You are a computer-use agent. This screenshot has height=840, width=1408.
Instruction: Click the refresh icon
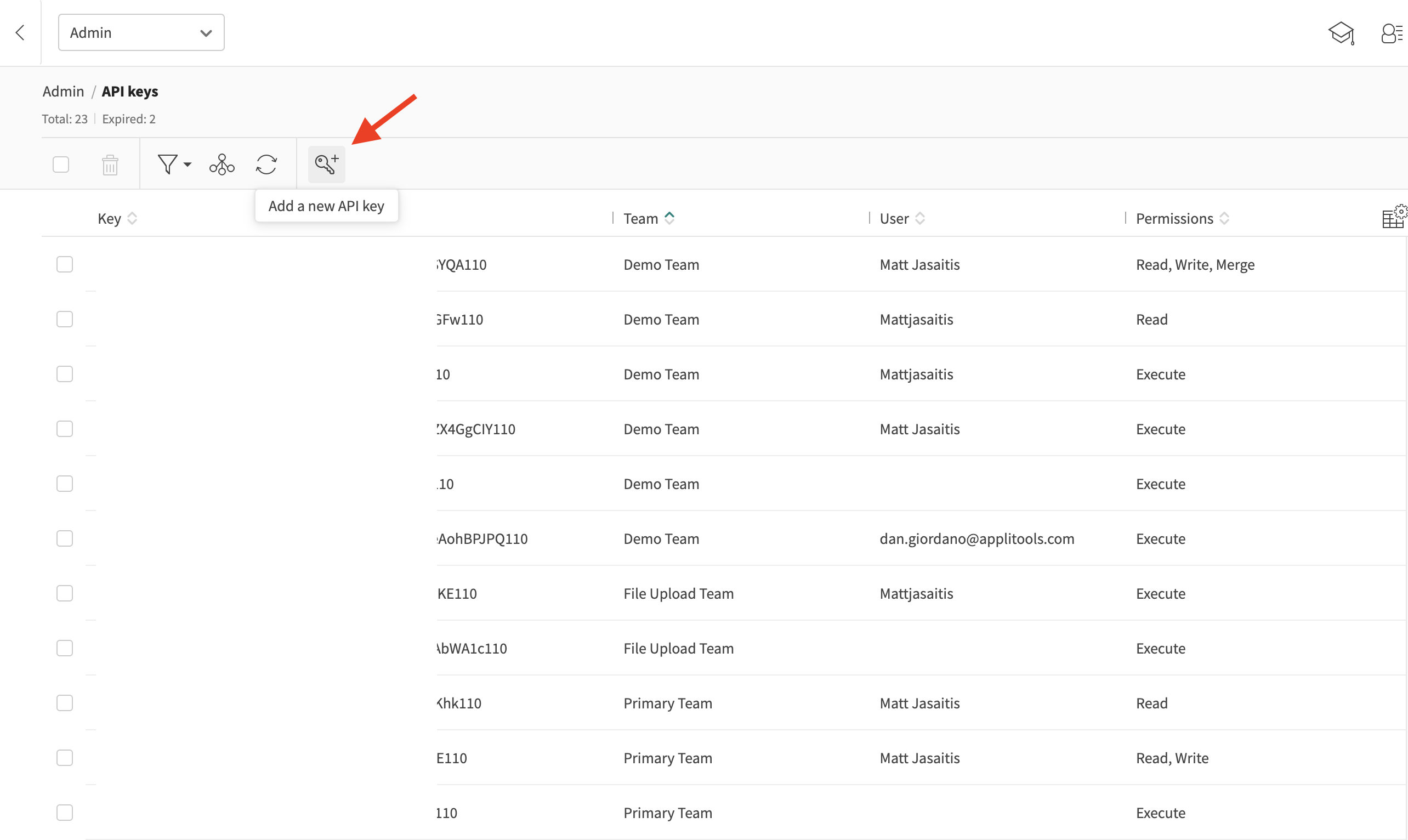click(x=266, y=164)
